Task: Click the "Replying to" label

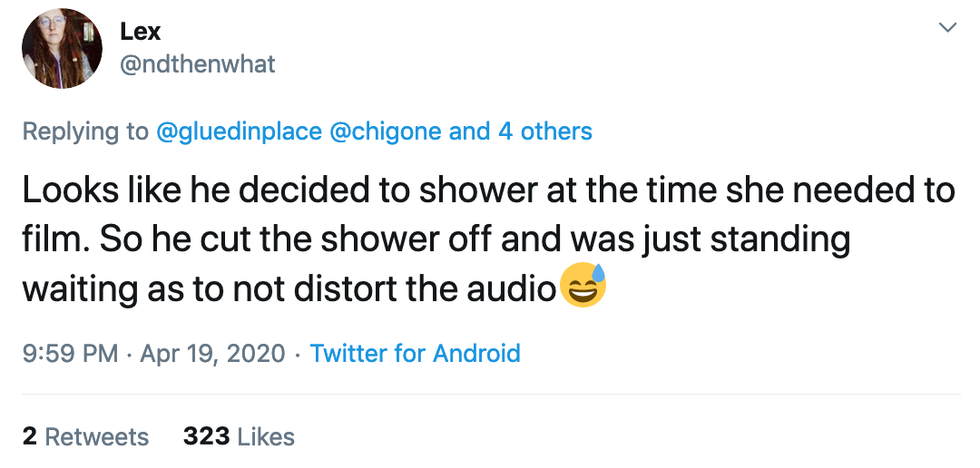Action: point(83,131)
